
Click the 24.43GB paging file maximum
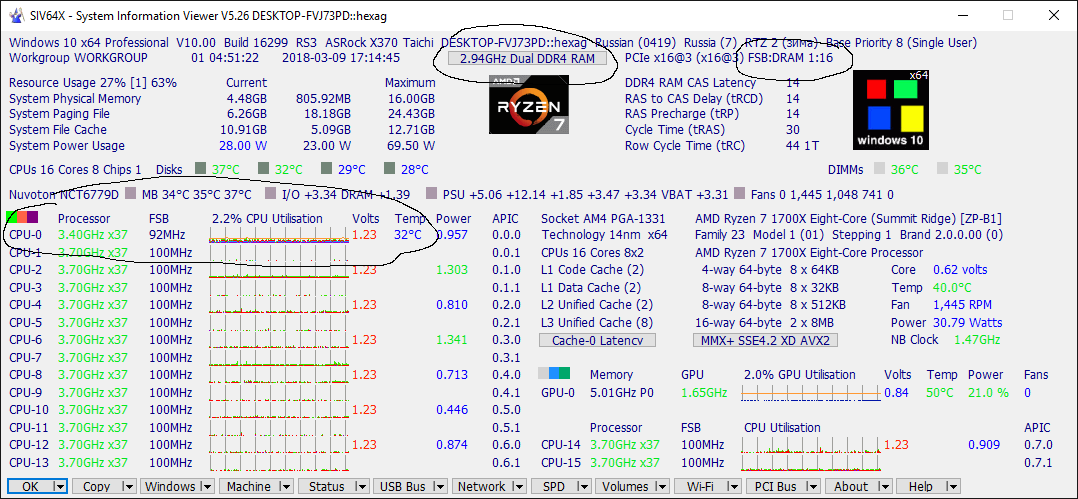click(410, 114)
